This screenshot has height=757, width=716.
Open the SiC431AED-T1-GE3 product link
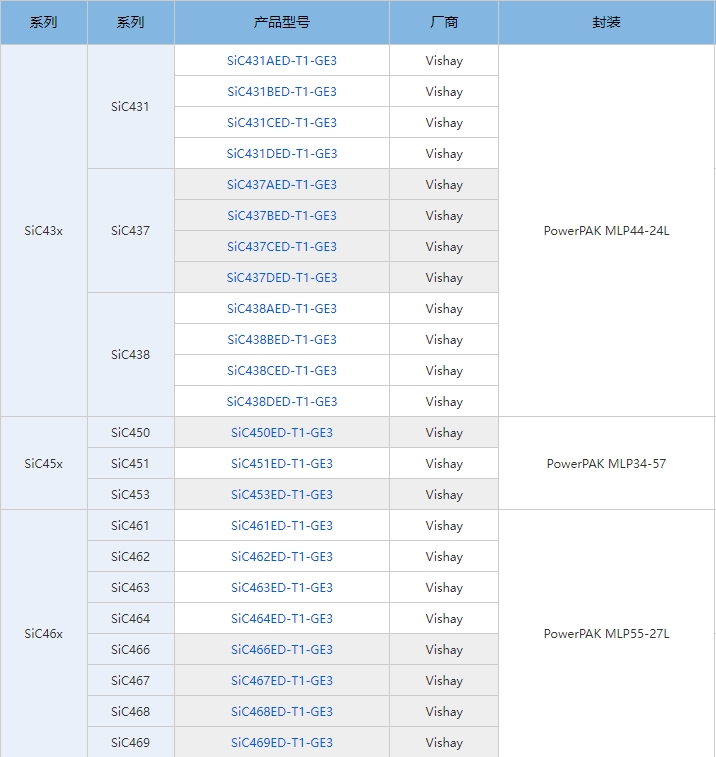pos(281,61)
